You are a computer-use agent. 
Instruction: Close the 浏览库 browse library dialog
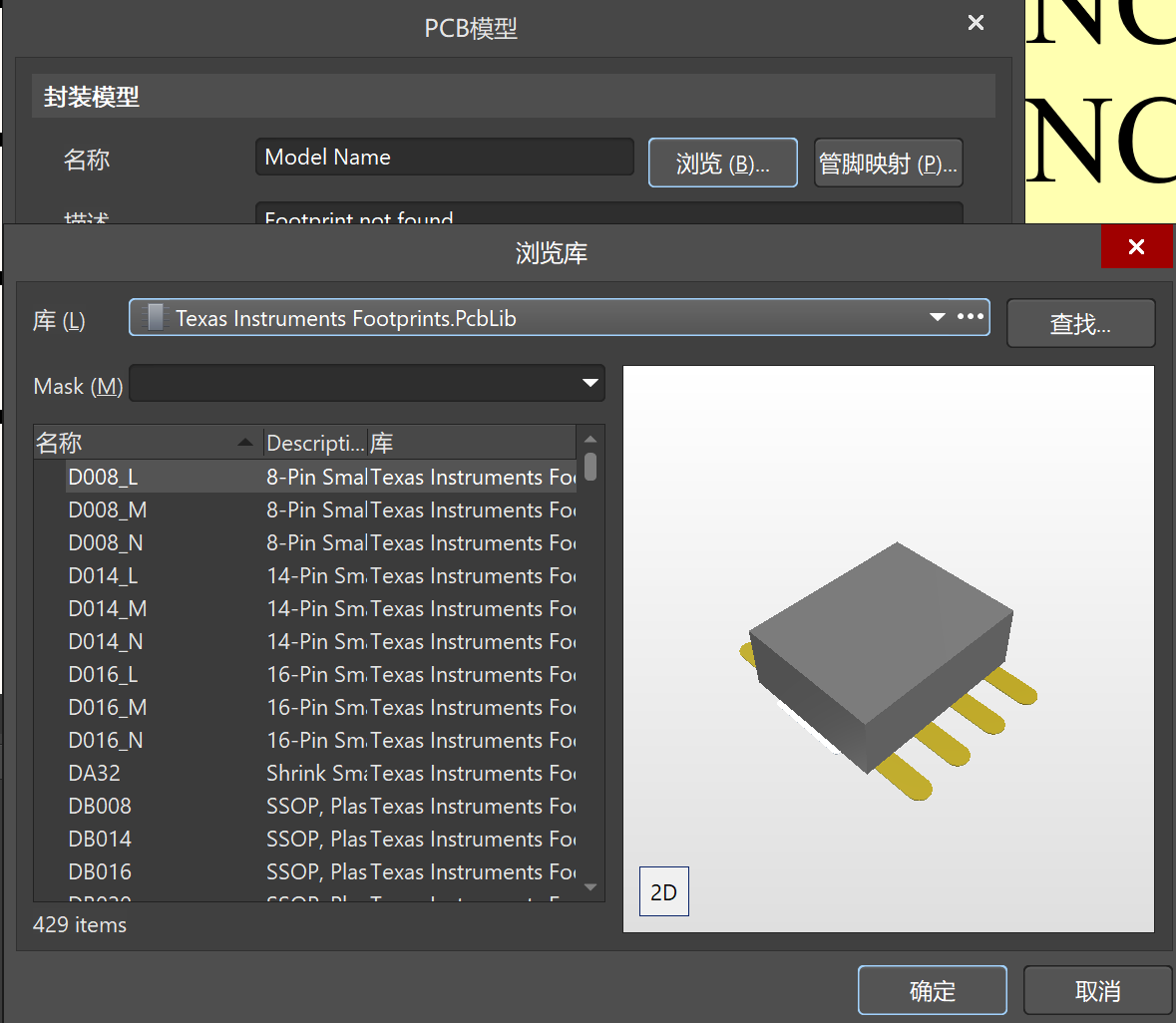coord(1136,247)
